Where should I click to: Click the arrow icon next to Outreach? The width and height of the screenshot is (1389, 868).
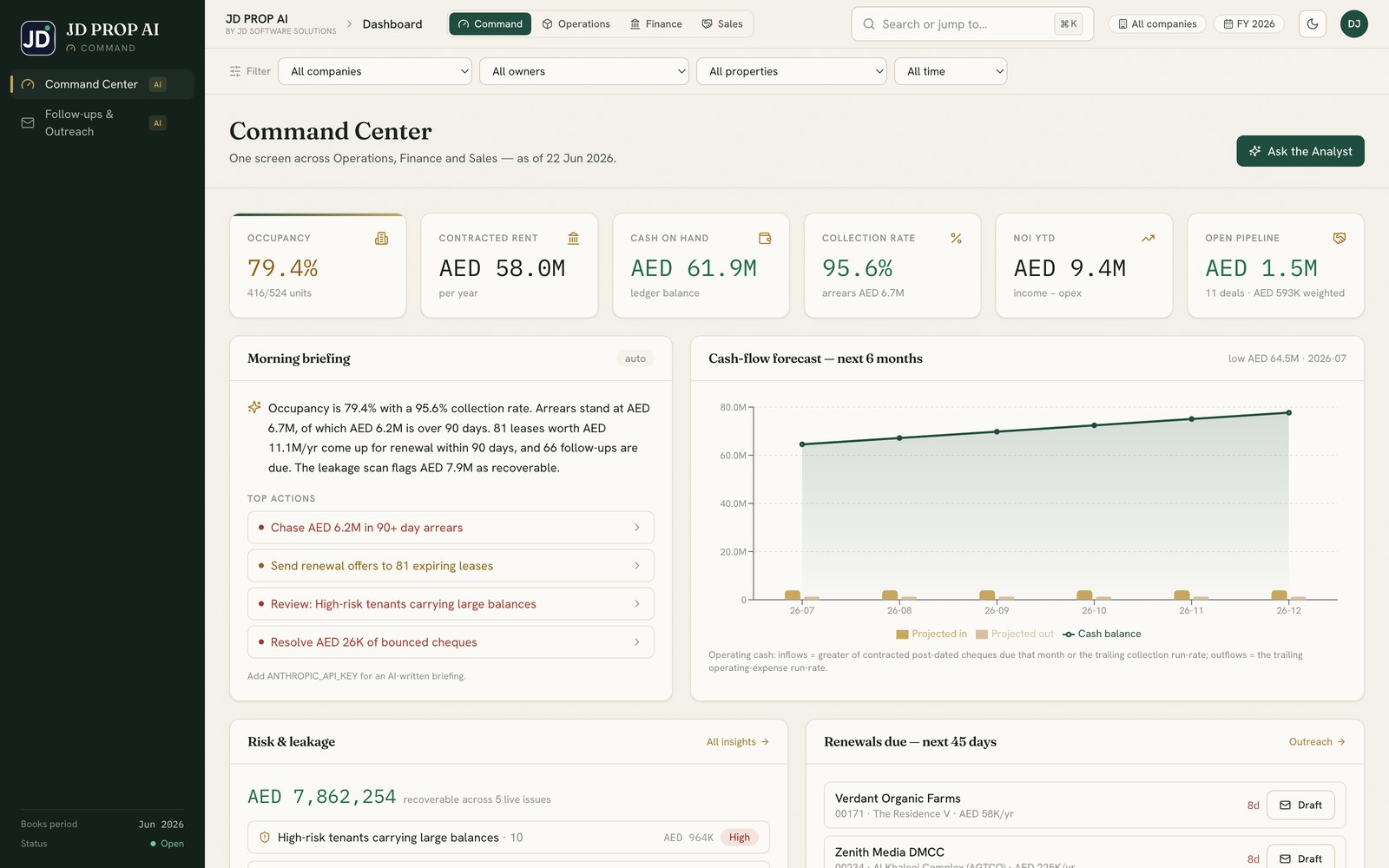click(1341, 742)
